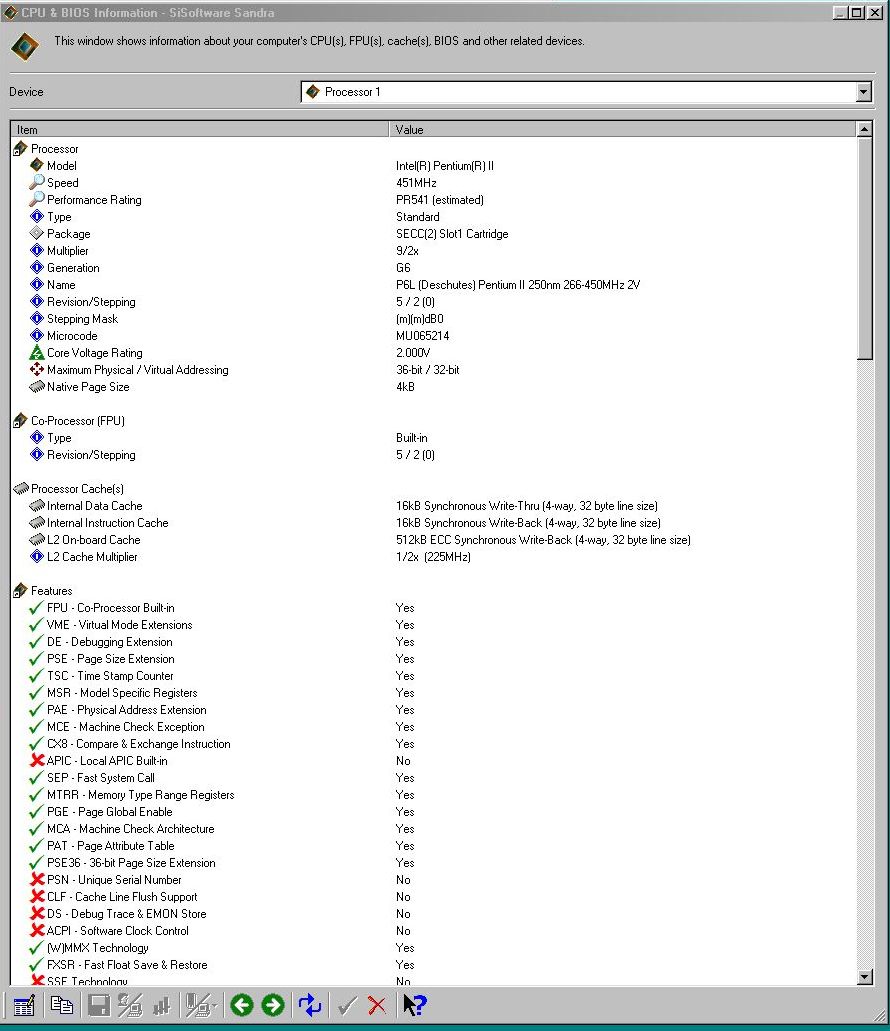Click the P6L (Deschutes) Pentium II name value

[x=518, y=285]
